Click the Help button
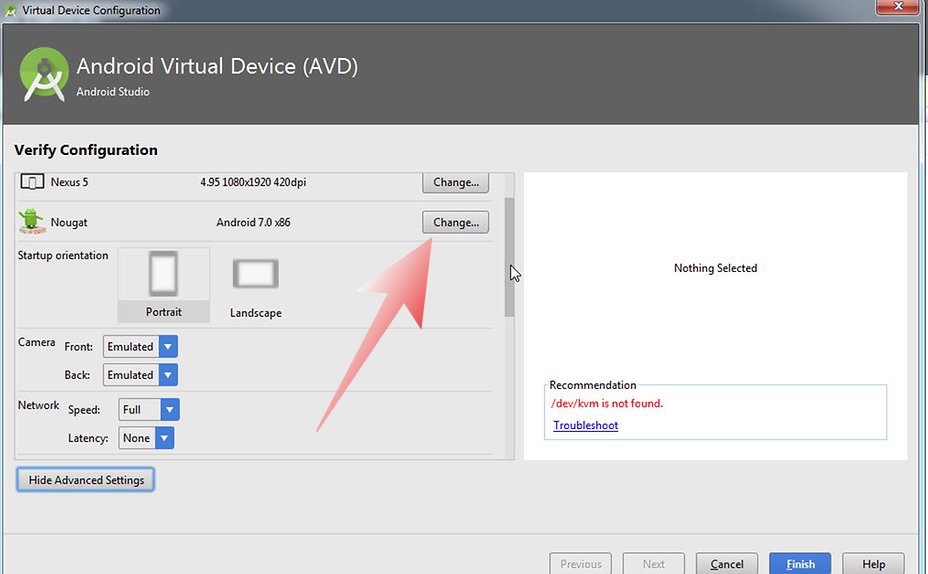 click(x=874, y=564)
